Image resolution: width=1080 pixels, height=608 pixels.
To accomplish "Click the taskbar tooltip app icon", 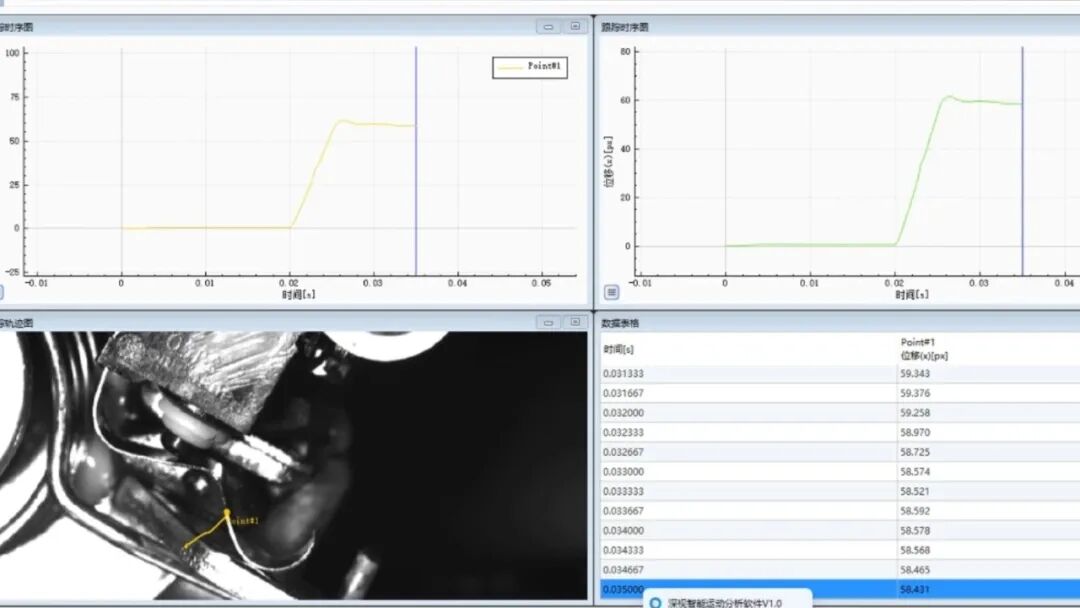I will [655, 602].
